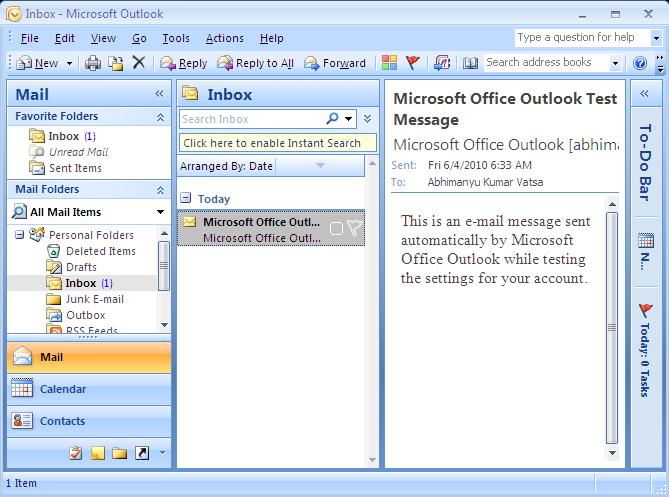Image resolution: width=669 pixels, height=497 pixels.
Task: Open the Actions menu
Action: click(225, 38)
